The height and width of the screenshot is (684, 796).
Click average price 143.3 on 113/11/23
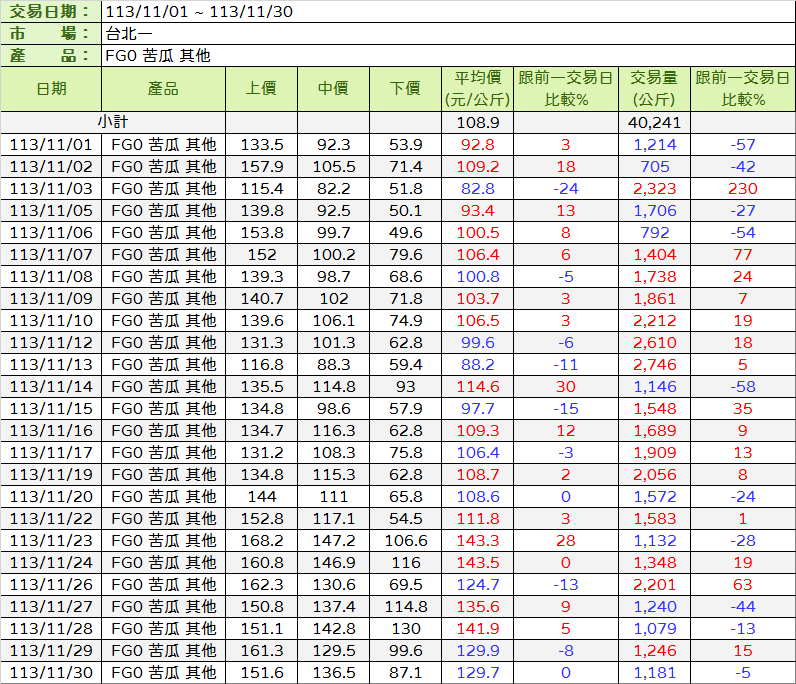coord(477,540)
